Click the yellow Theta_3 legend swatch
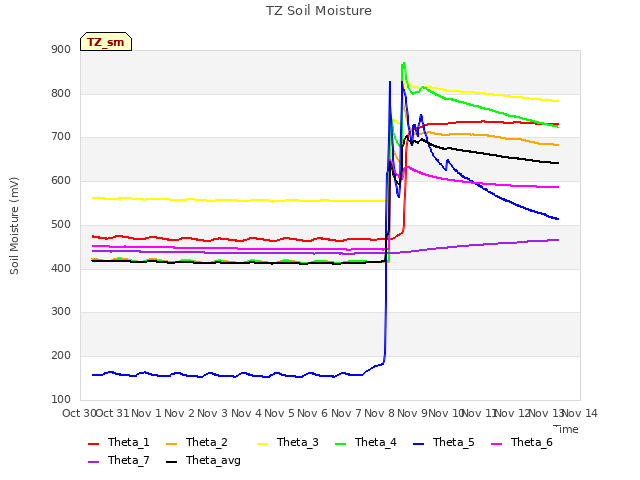The height and width of the screenshot is (480, 640). [262, 444]
